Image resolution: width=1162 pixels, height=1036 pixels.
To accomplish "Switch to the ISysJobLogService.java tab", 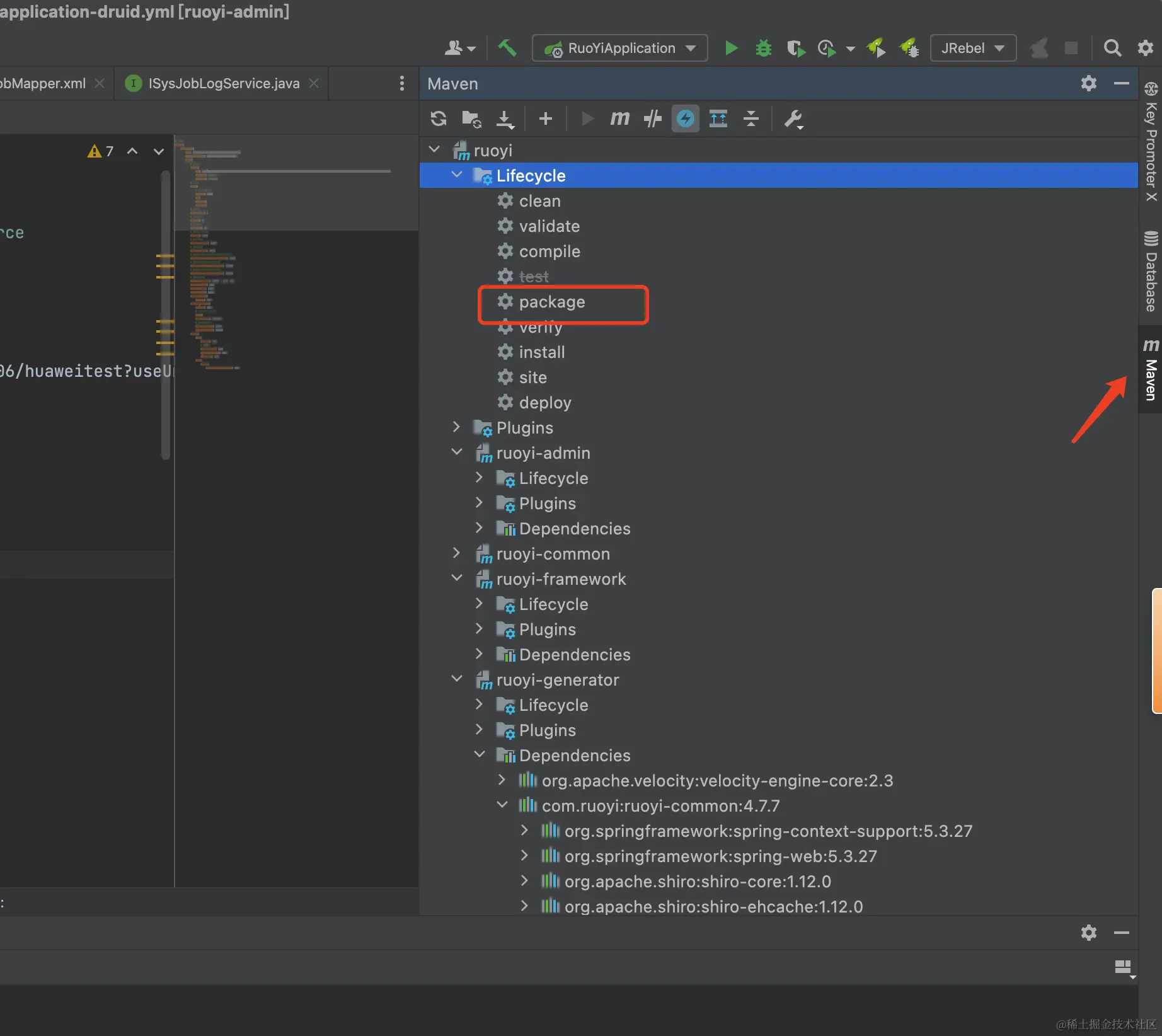I will click(224, 83).
